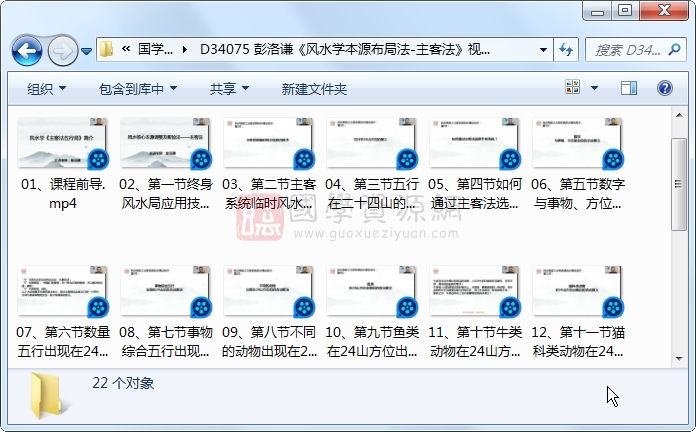The height and width of the screenshot is (432, 696).
Task: Click the vertical scrollbar thumb
Action: 679,184
